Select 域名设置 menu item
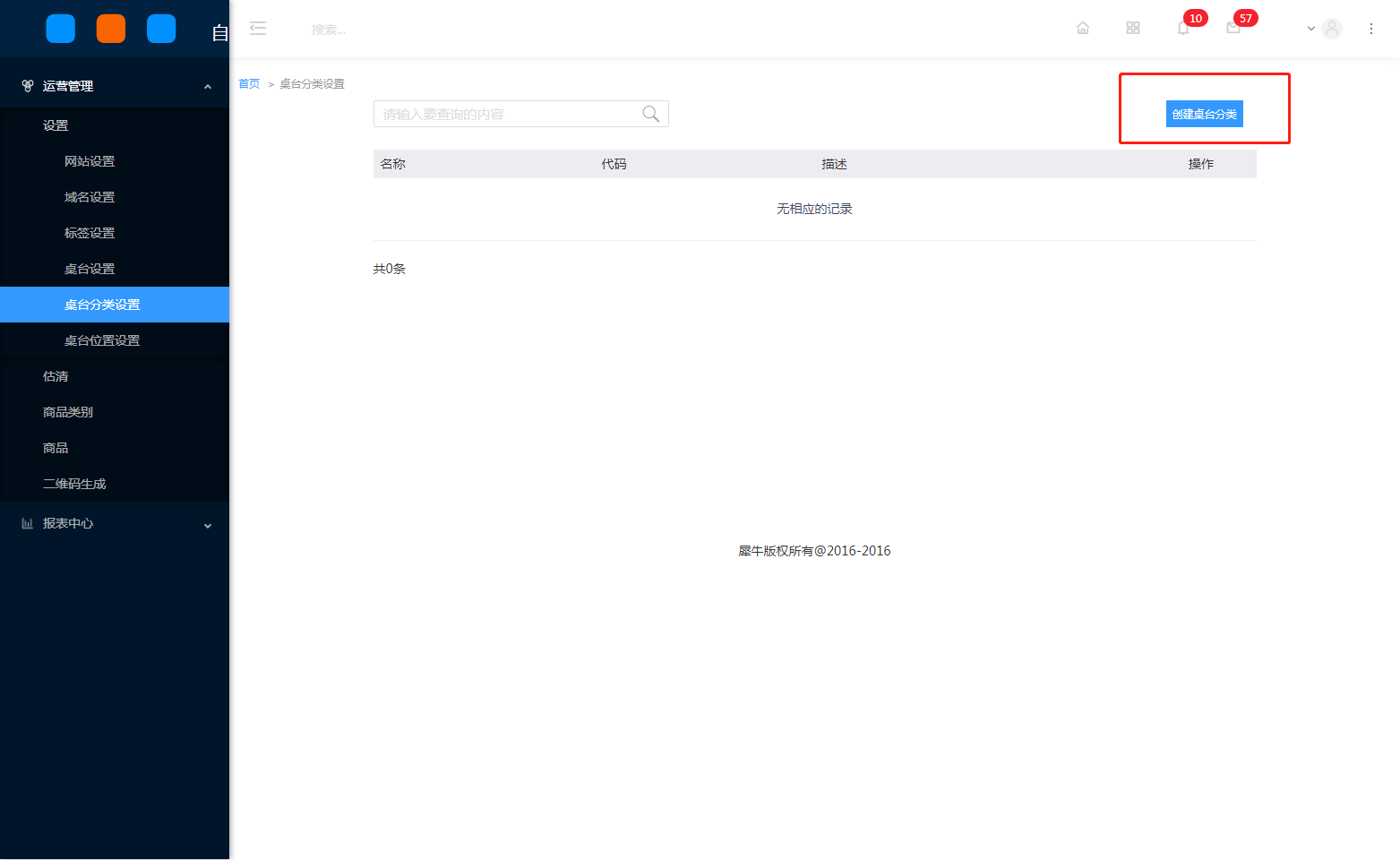The image size is (1400, 860). coord(115,197)
